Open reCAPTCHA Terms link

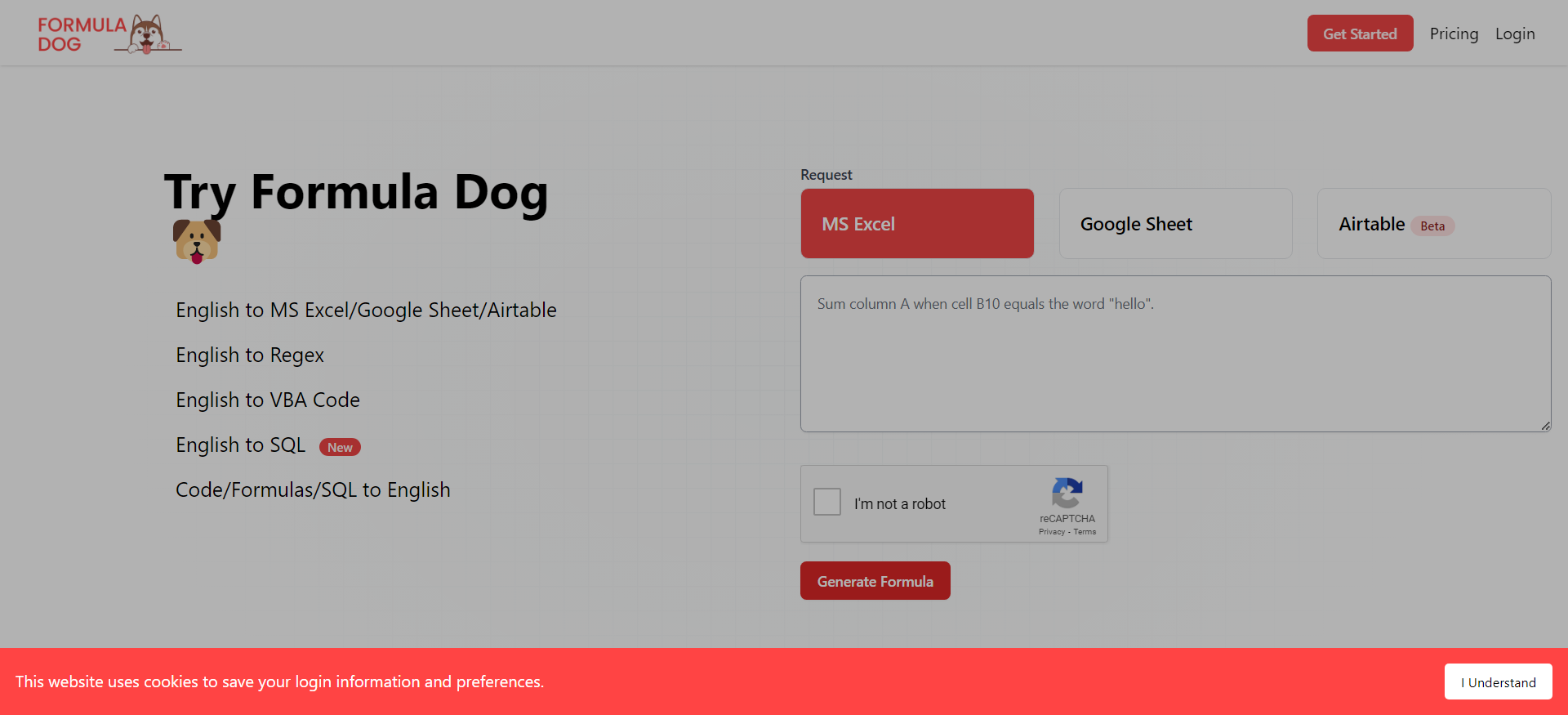1085,532
